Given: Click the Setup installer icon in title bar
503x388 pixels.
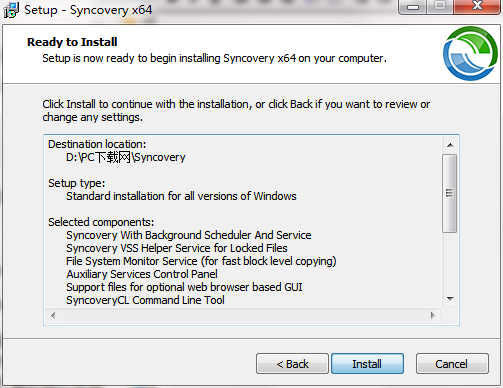Looking at the screenshot, I should click(x=11, y=10).
